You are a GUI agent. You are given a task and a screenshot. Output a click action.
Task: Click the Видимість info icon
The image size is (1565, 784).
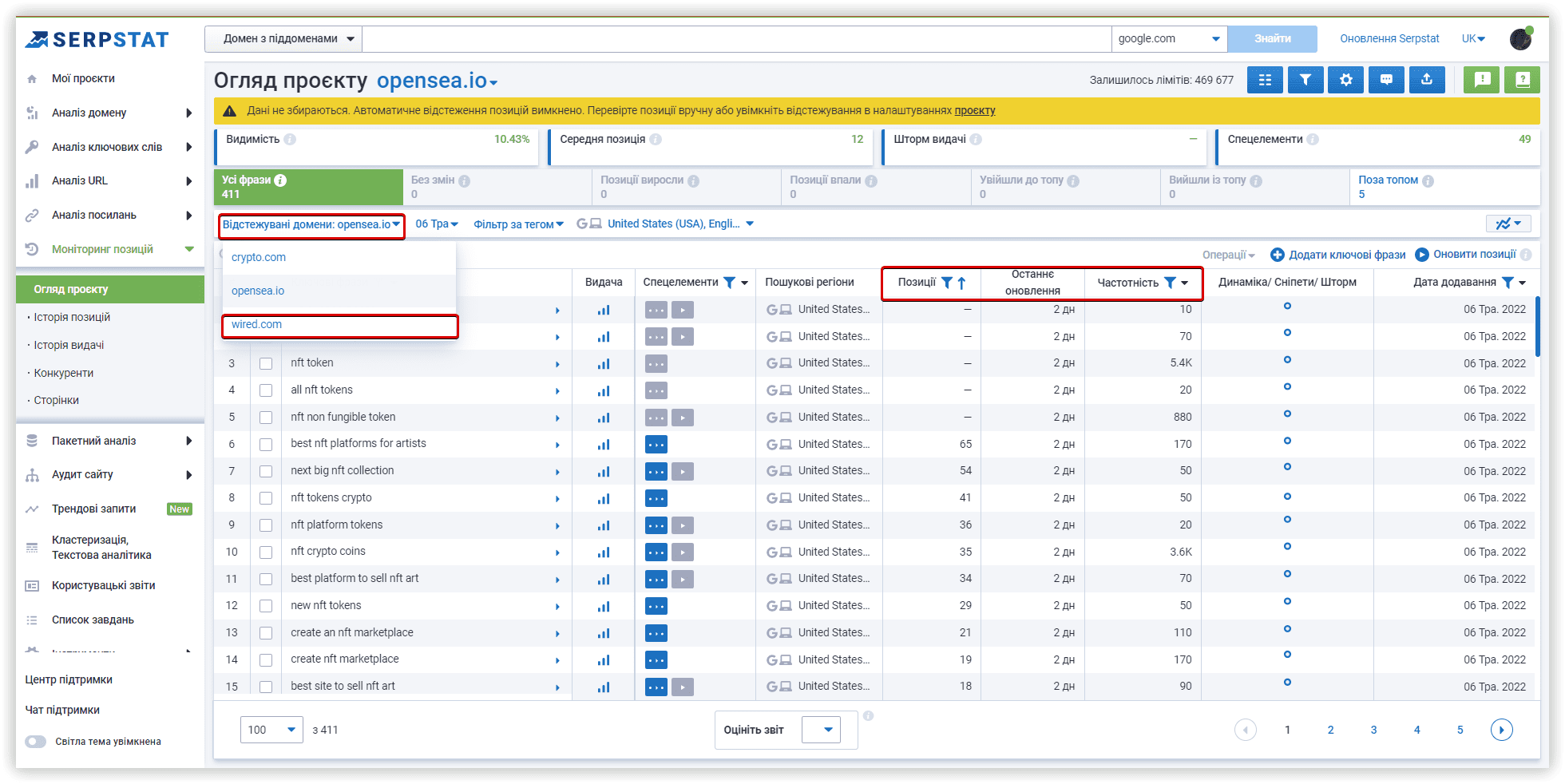coord(290,139)
